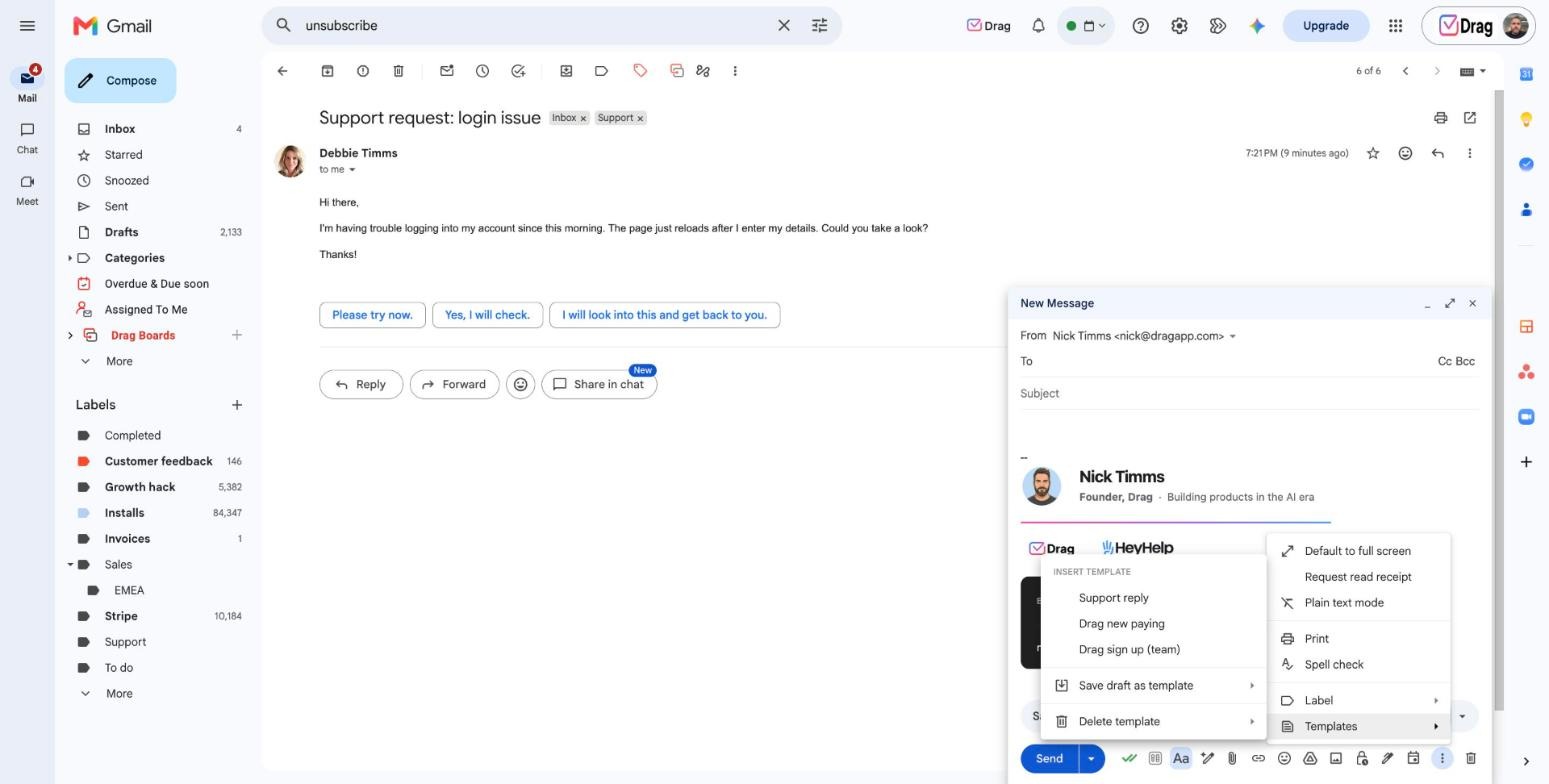This screenshot has height=784, width=1549.
Task: Open the Gmail main menu hamburger
Action: tap(27, 26)
